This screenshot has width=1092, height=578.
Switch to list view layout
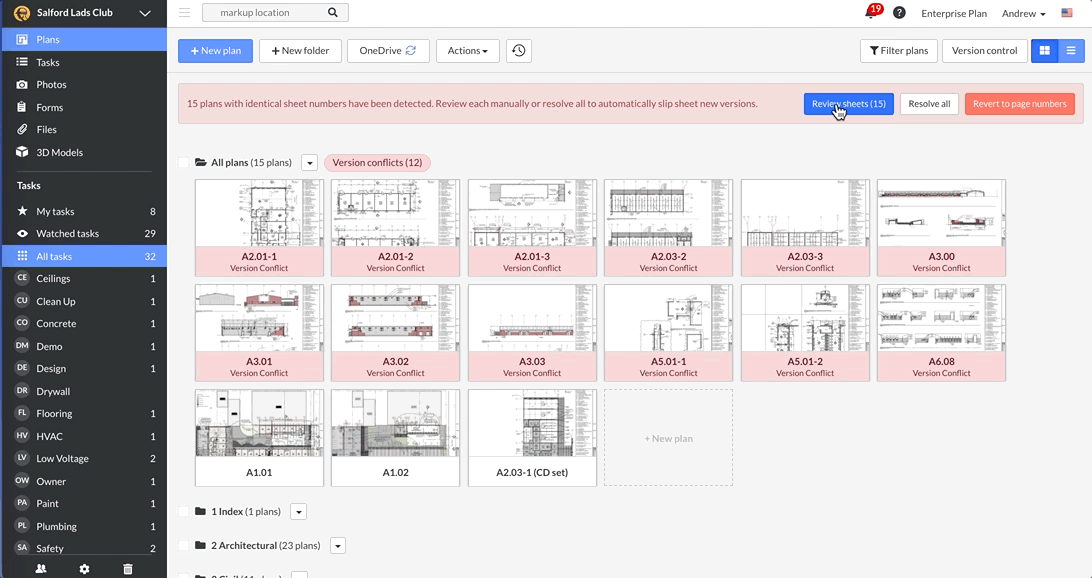[x=1071, y=51]
